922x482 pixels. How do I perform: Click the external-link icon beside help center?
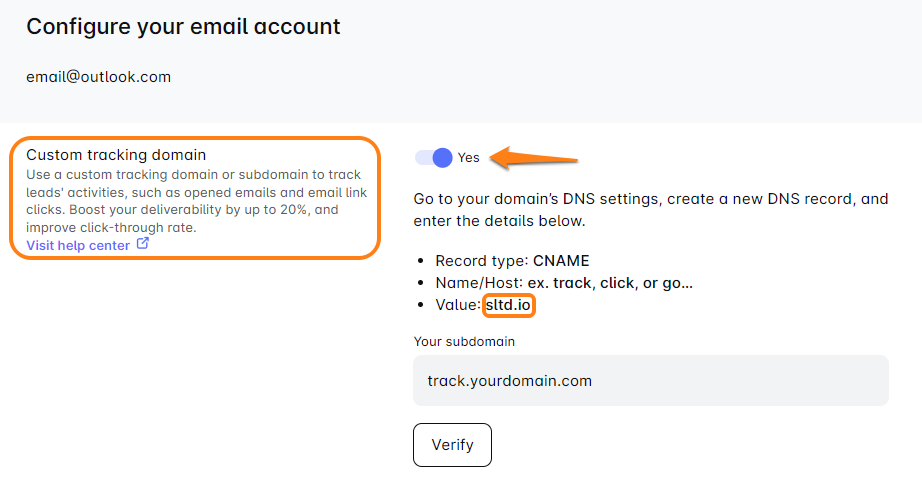(143, 244)
